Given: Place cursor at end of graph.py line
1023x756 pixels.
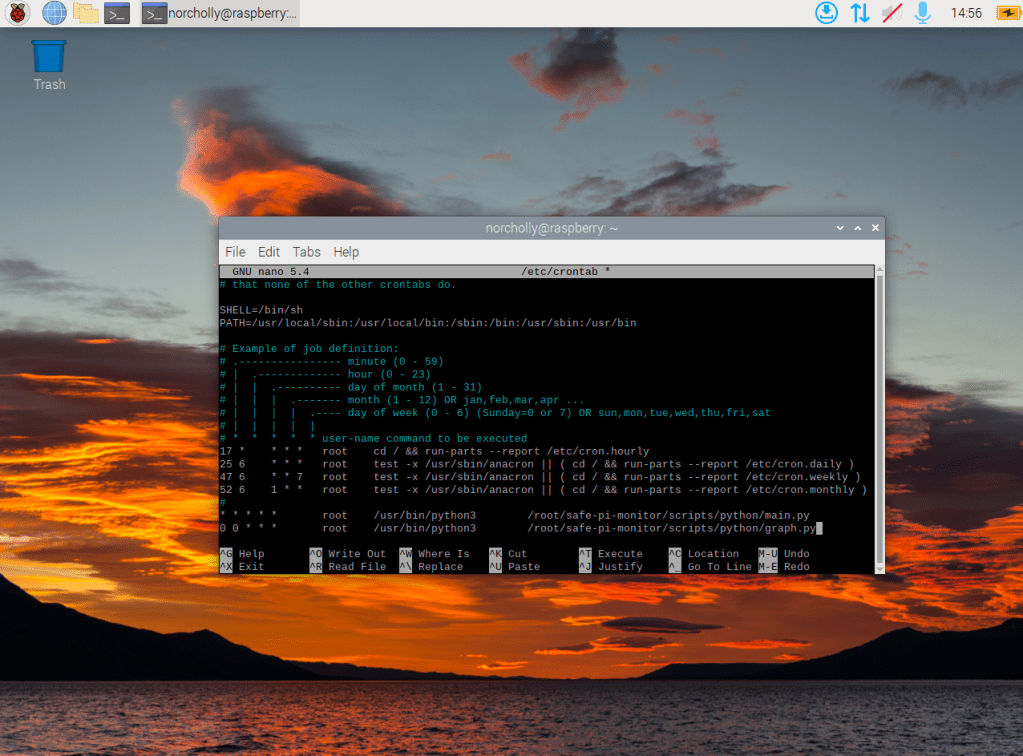Looking at the screenshot, I should tap(818, 528).
